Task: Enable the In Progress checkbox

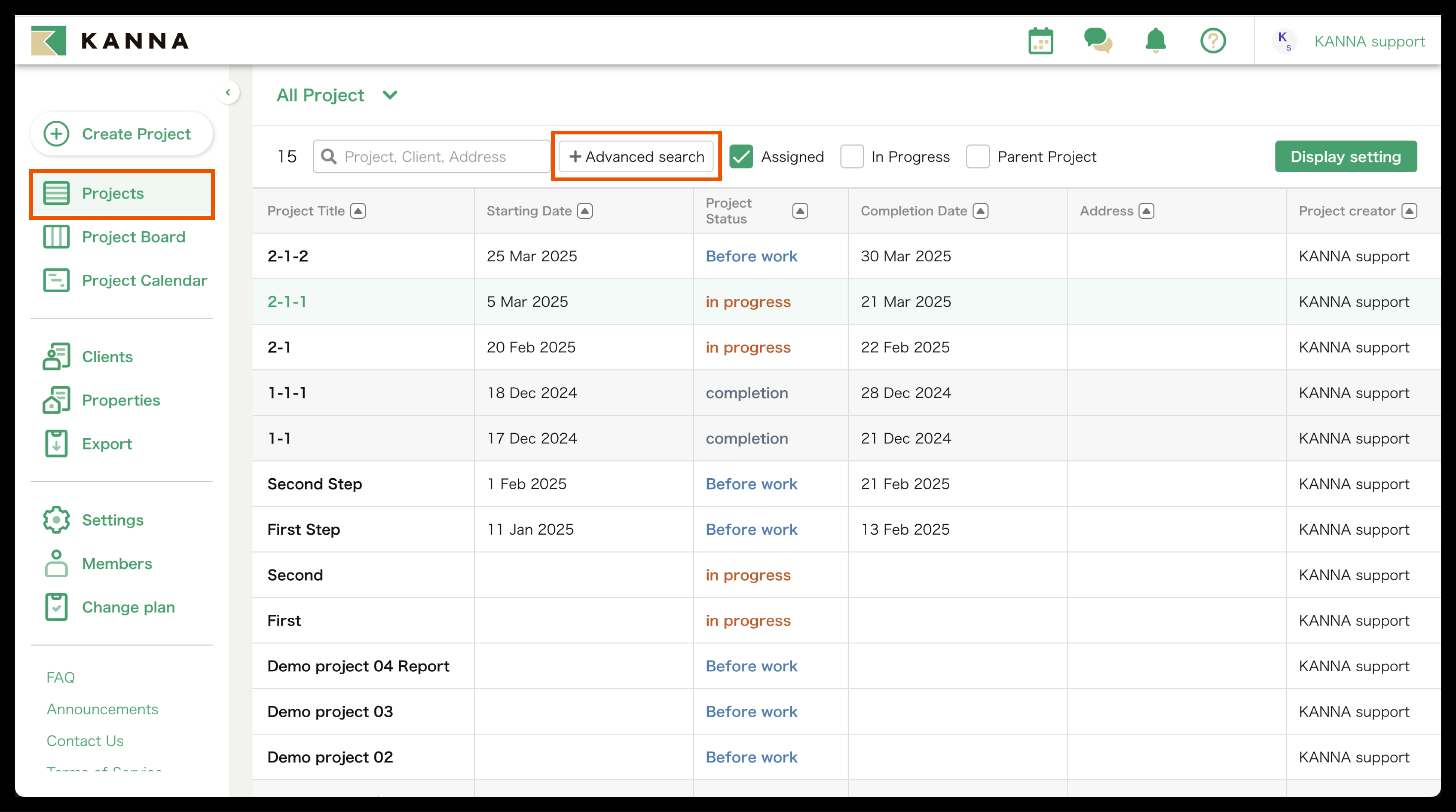Action: [852, 157]
